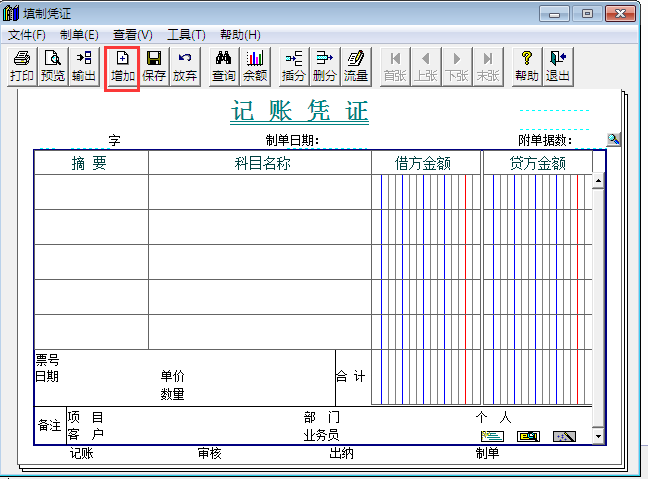Open the 文件(F) menu
The width and height of the screenshot is (648, 479).
point(27,35)
